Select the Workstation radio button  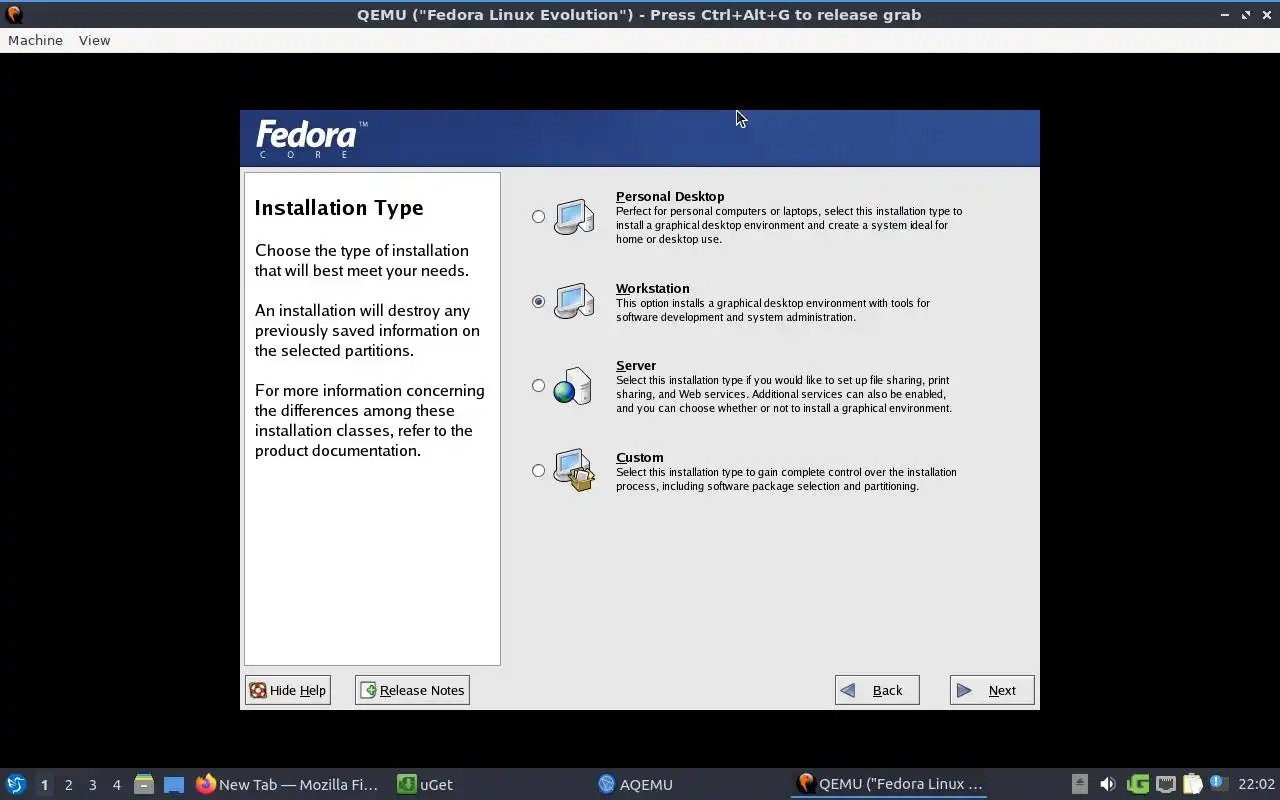[538, 301]
